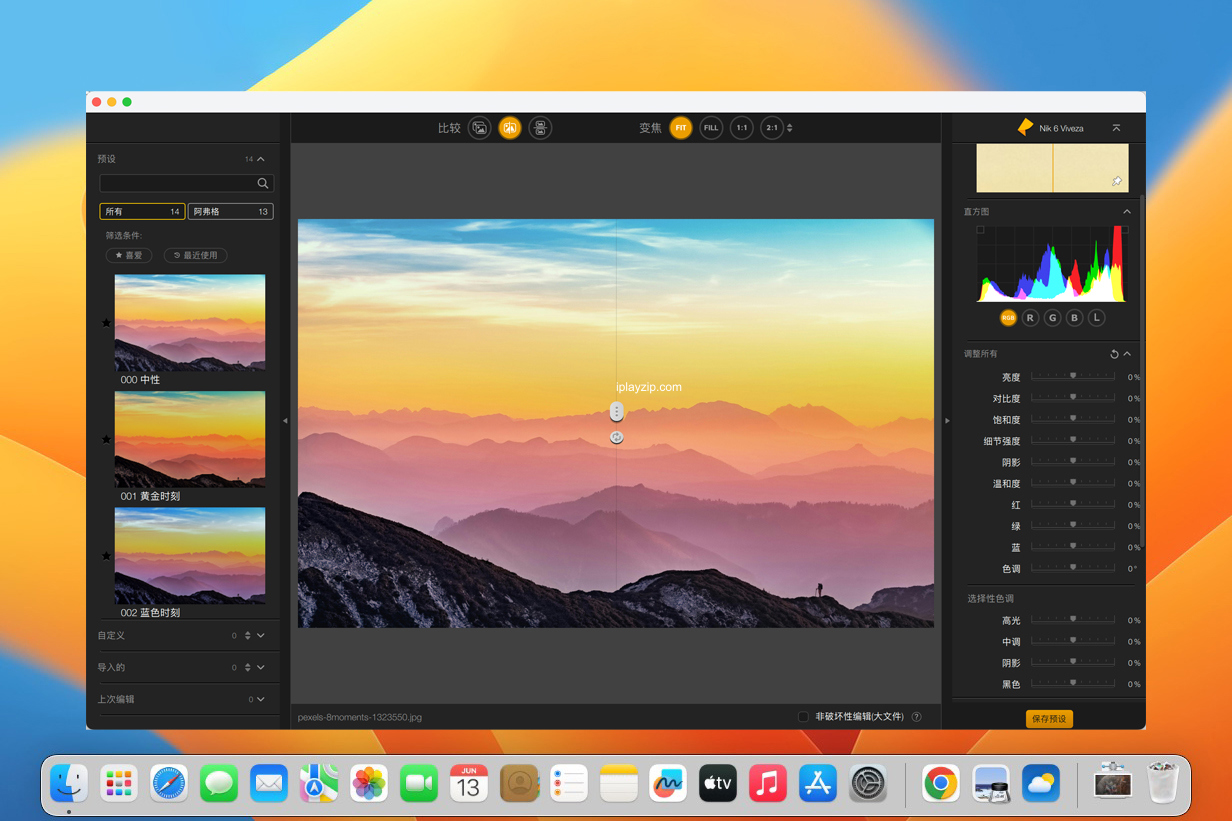This screenshot has height=821, width=1232.
Task: Select the side-by-side compare icon
Action: coord(540,128)
